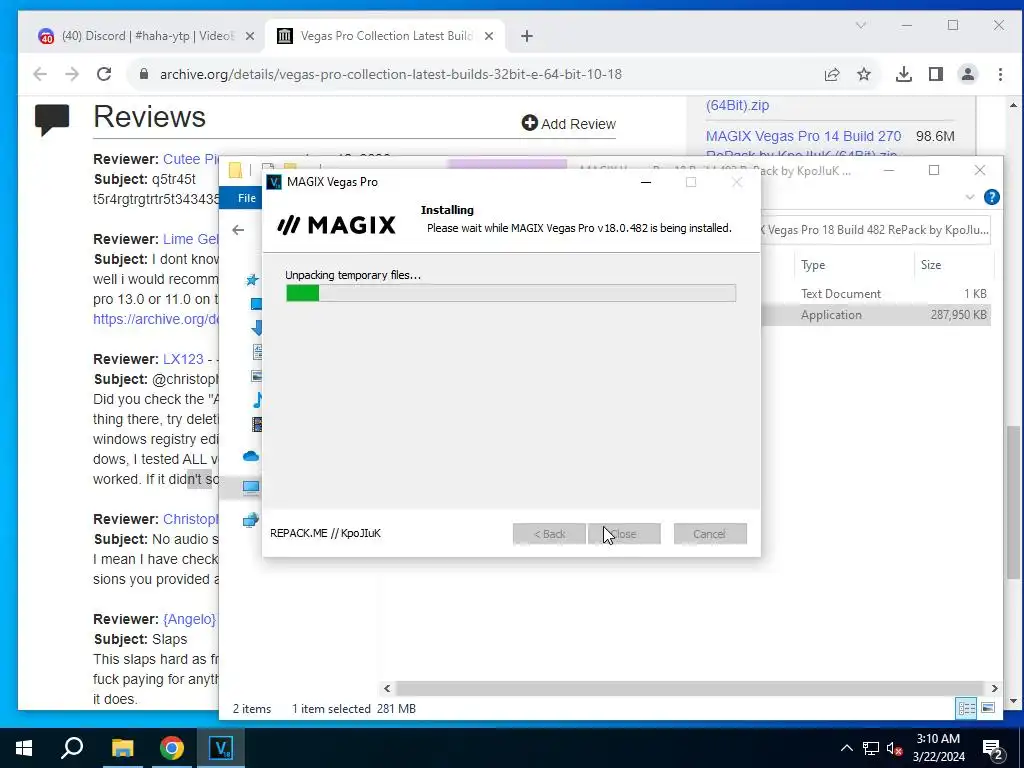Open Windows taskbar search
This screenshot has height=768, width=1024.
(x=72, y=748)
